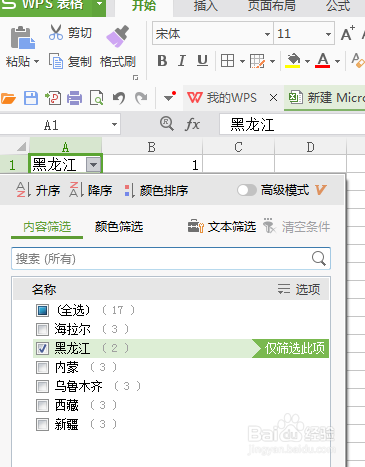The width and height of the screenshot is (365, 467).
Task: Click the Cut scissors icon
Action: coord(56,33)
